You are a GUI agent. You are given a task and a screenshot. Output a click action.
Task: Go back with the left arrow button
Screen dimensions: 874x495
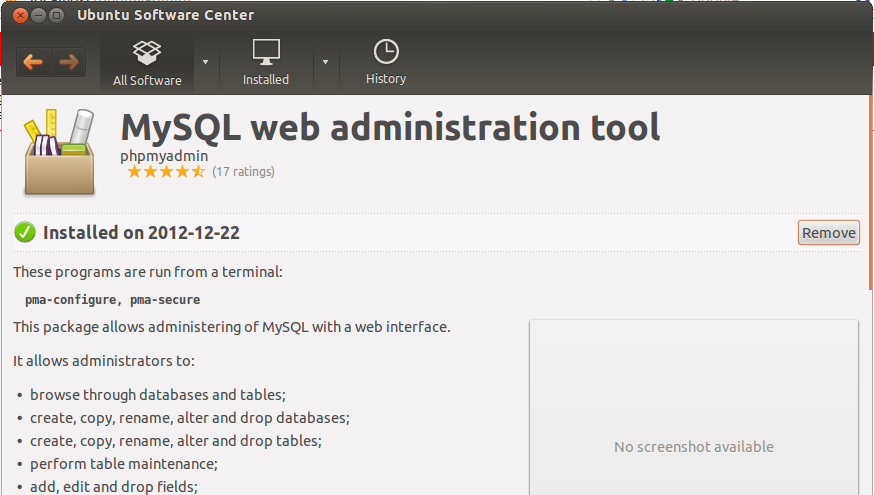click(x=33, y=62)
